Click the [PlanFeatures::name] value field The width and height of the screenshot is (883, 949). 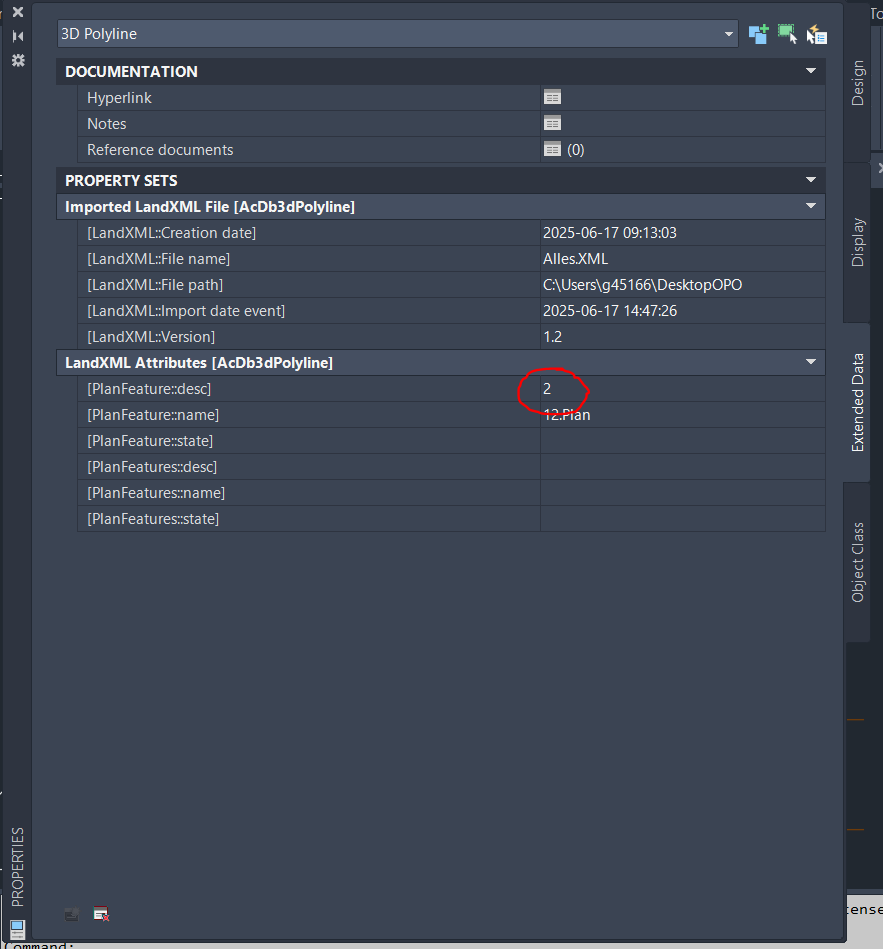pos(683,493)
